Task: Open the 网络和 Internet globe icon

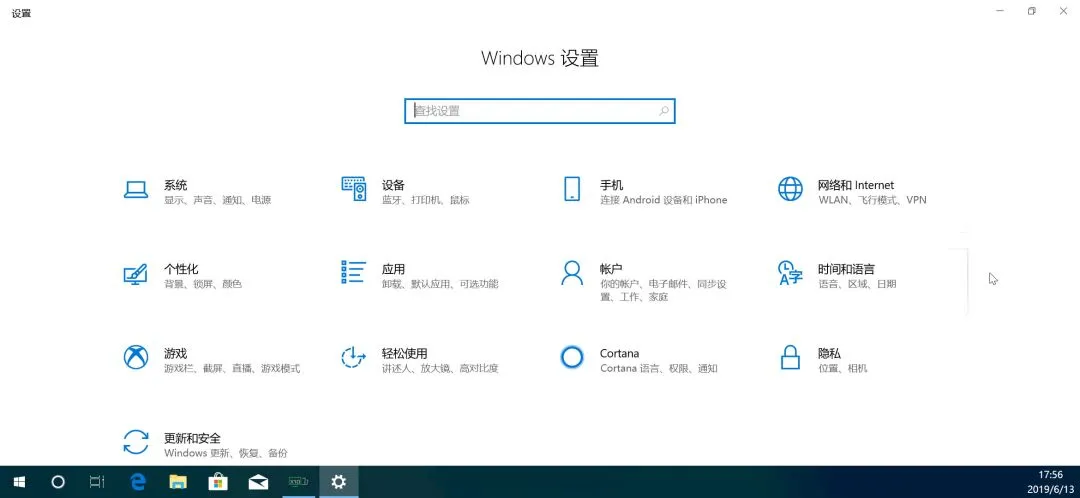Action: click(790, 189)
